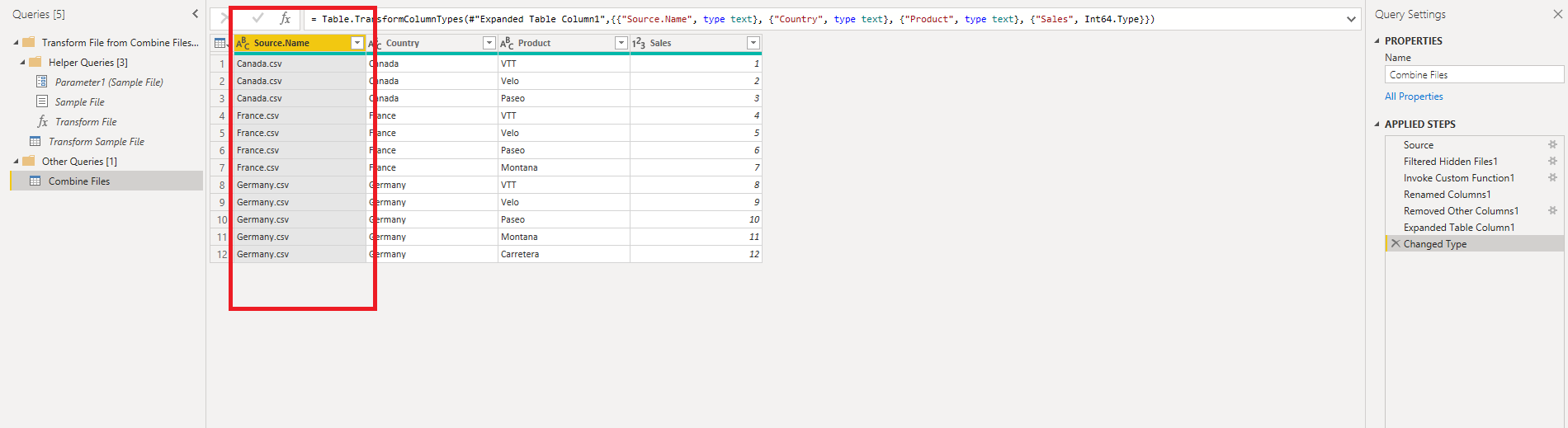Viewport: 1568px width, 428px height.
Task: Select the Transform File function query
Action: pos(86,122)
